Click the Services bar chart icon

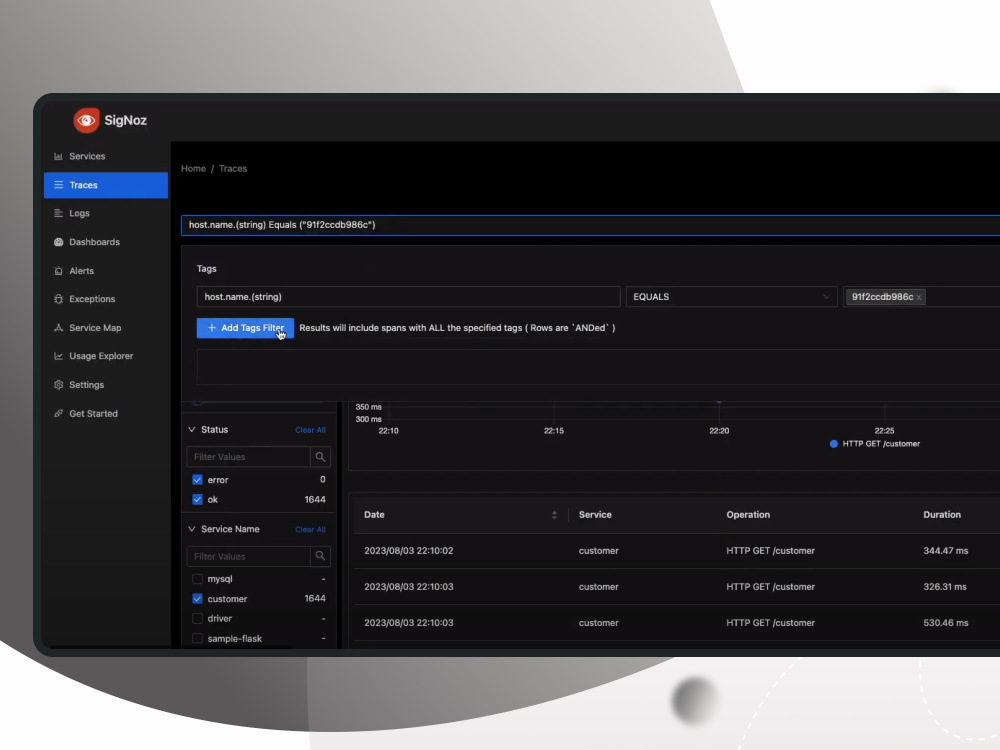(x=59, y=156)
